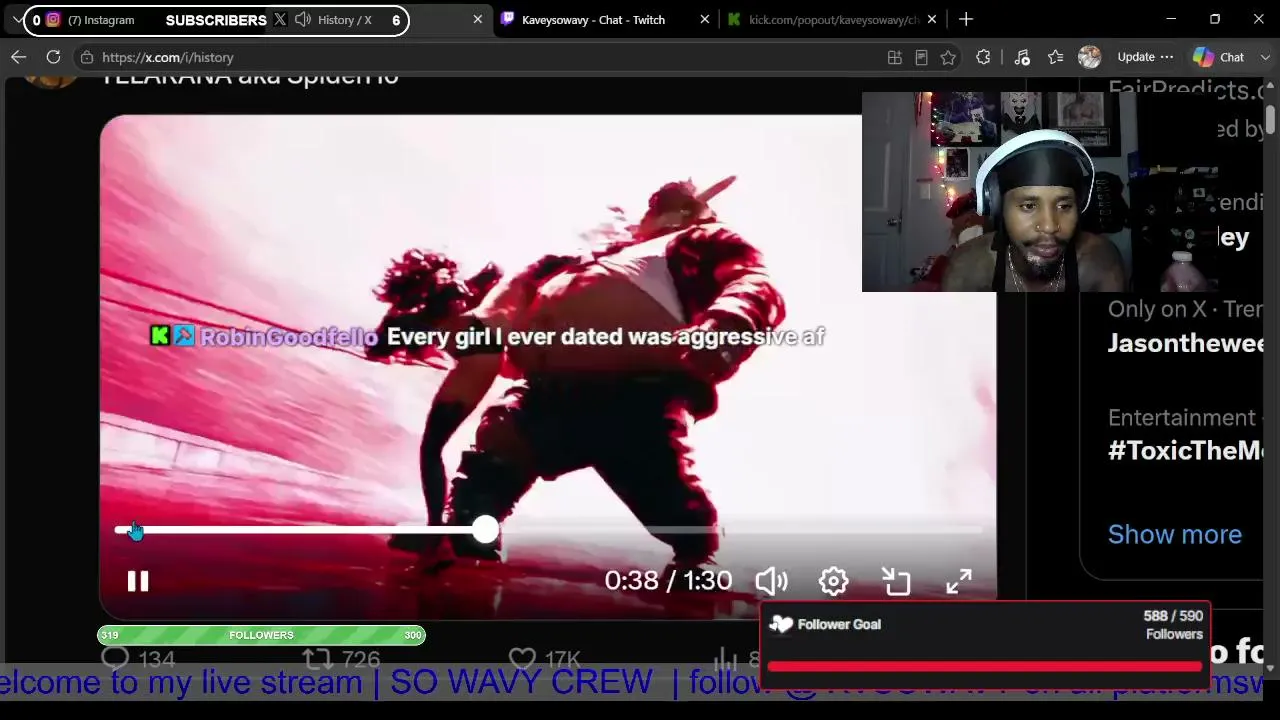Screen dimensions: 1280x720
Task: Click Show more in the trends panel
Action: click(x=1175, y=534)
